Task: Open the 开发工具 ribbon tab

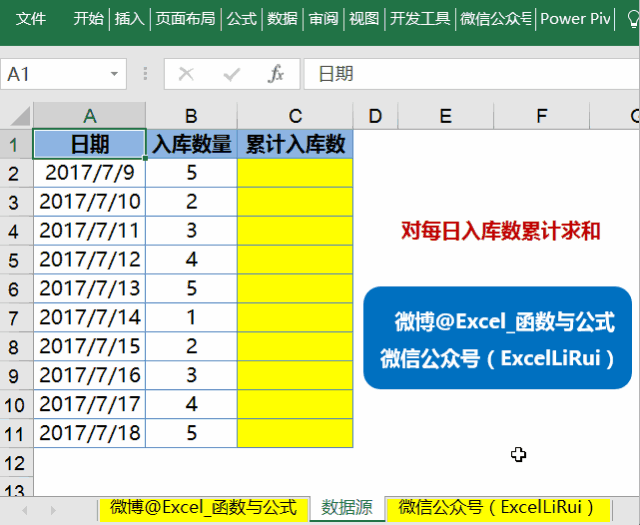Action: click(x=420, y=19)
